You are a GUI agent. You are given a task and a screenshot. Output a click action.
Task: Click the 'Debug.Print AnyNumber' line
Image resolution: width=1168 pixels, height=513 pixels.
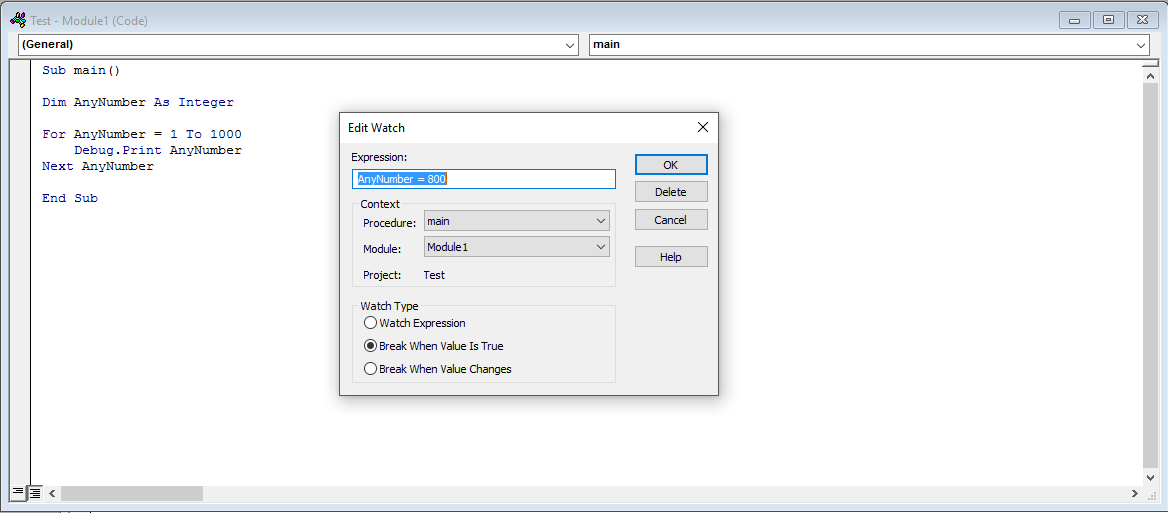158,150
